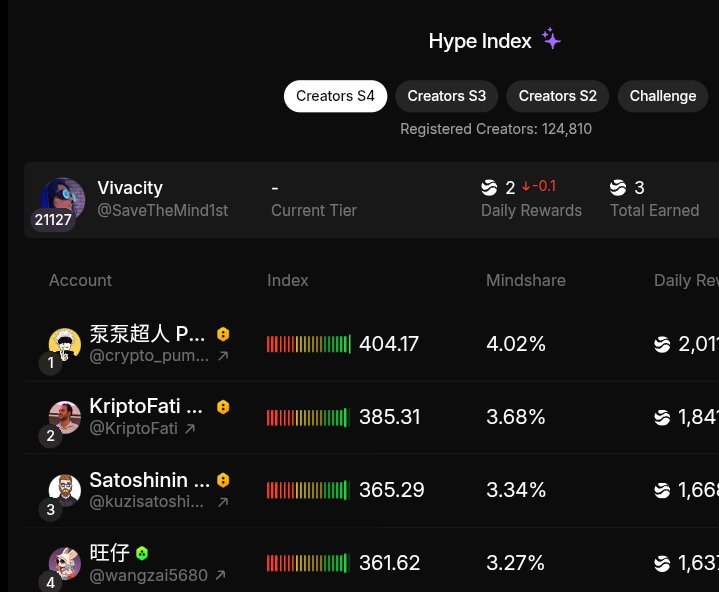Viewport: 719px width, 592px height.
Task: Click the index bar for 361.62
Action: coord(308,563)
